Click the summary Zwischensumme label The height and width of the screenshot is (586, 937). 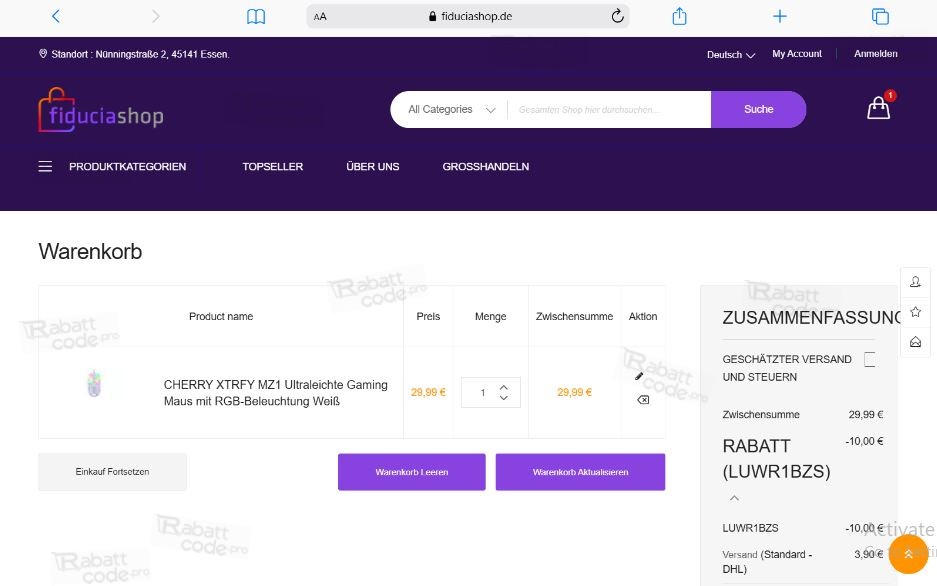pos(761,415)
